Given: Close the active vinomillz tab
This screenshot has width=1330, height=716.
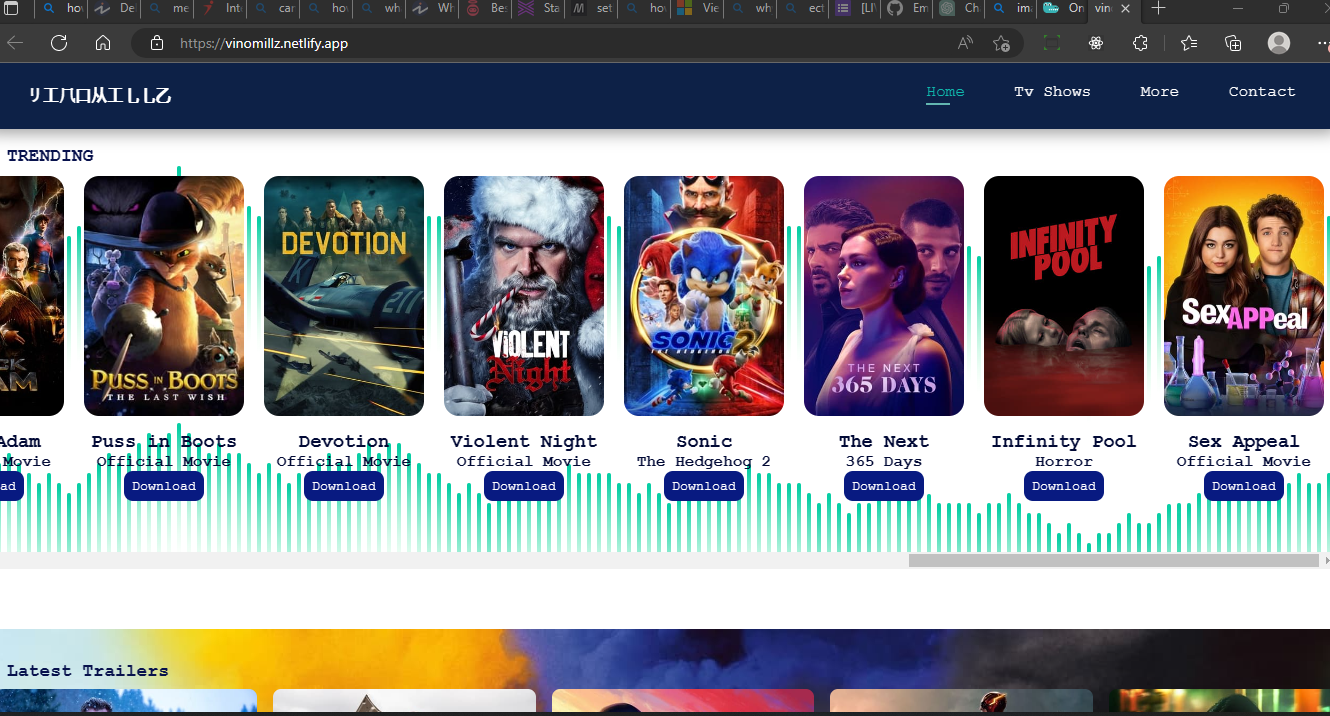Looking at the screenshot, I should click(1126, 8).
